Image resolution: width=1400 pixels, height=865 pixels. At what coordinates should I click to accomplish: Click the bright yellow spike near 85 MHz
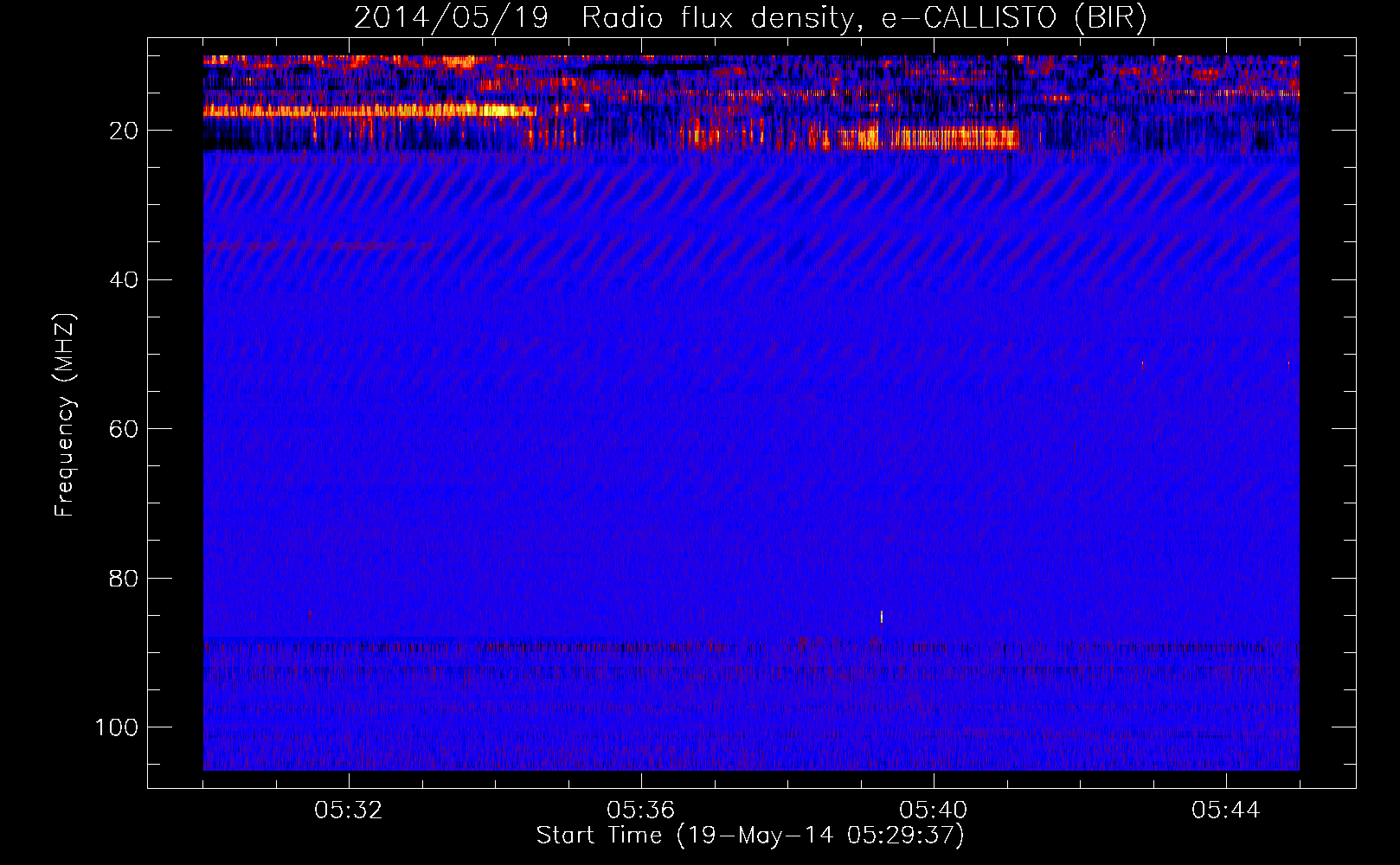882,617
